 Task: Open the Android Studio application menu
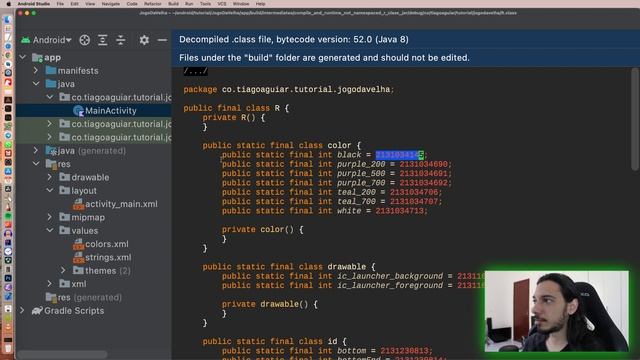[33, 4]
